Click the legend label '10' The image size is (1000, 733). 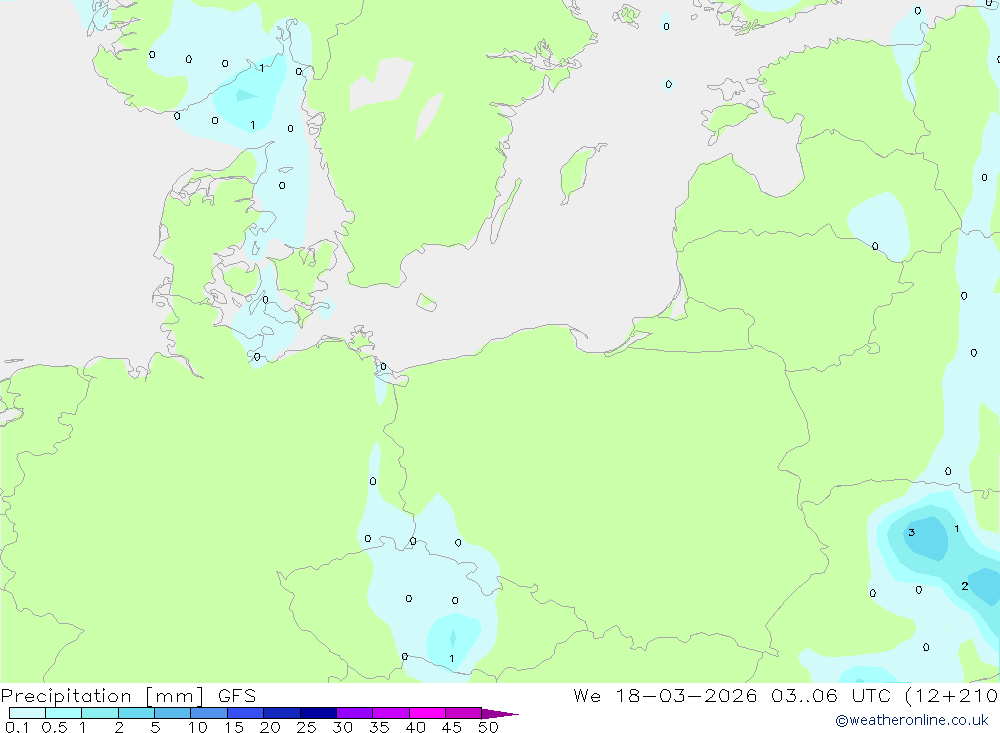(x=198, y=727)
